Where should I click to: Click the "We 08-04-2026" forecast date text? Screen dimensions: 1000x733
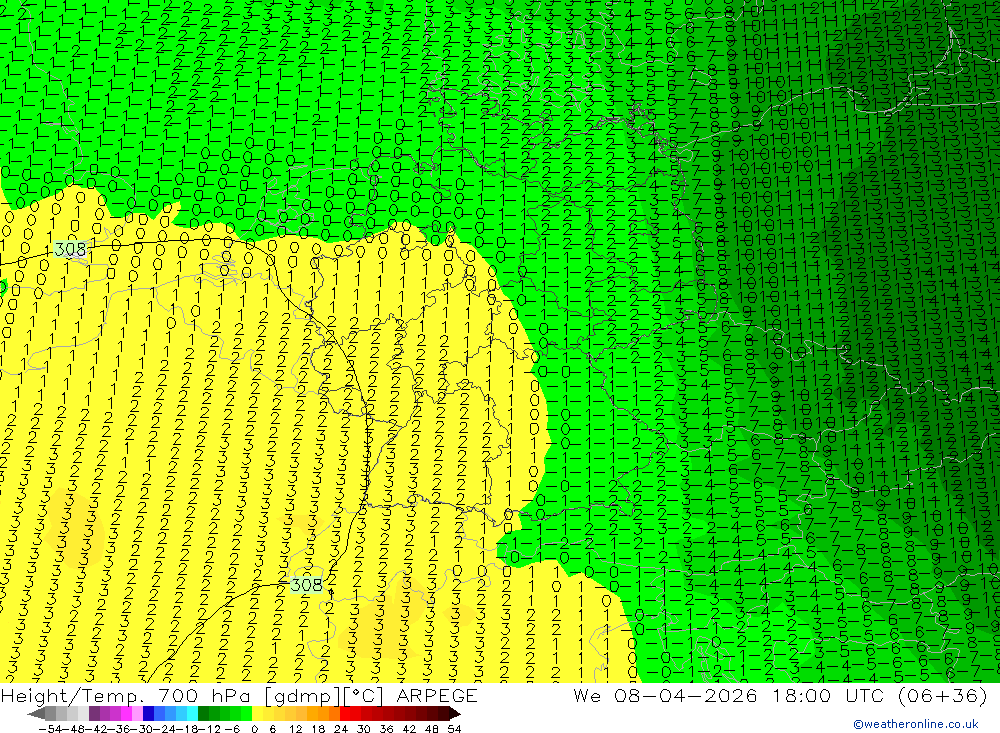tap(665, 695)
